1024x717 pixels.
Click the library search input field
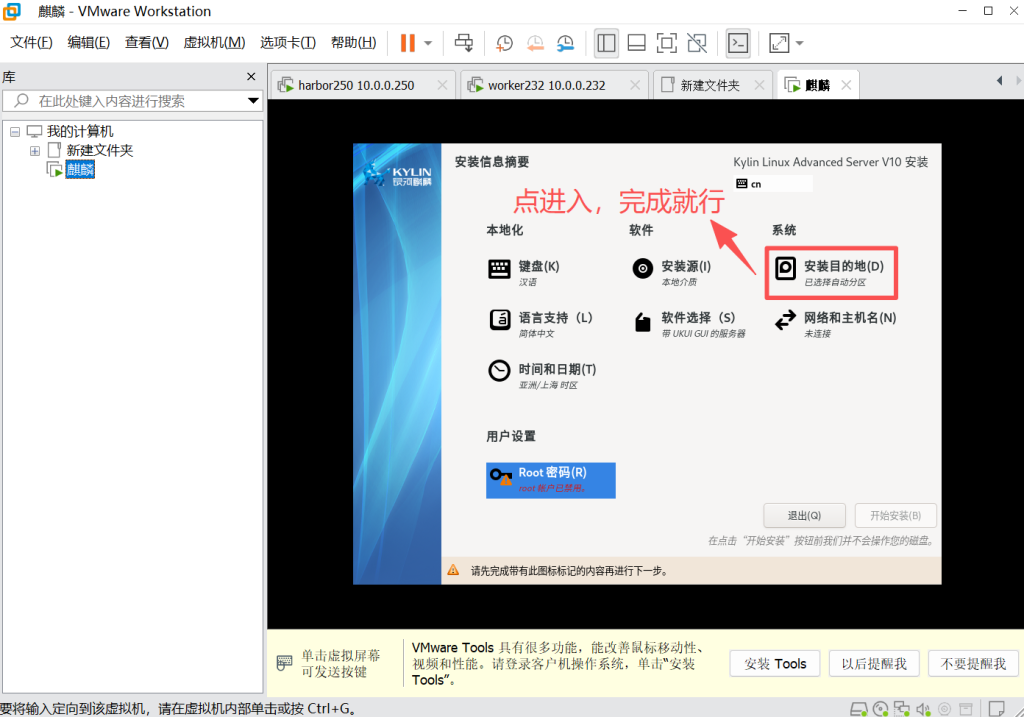130,101
